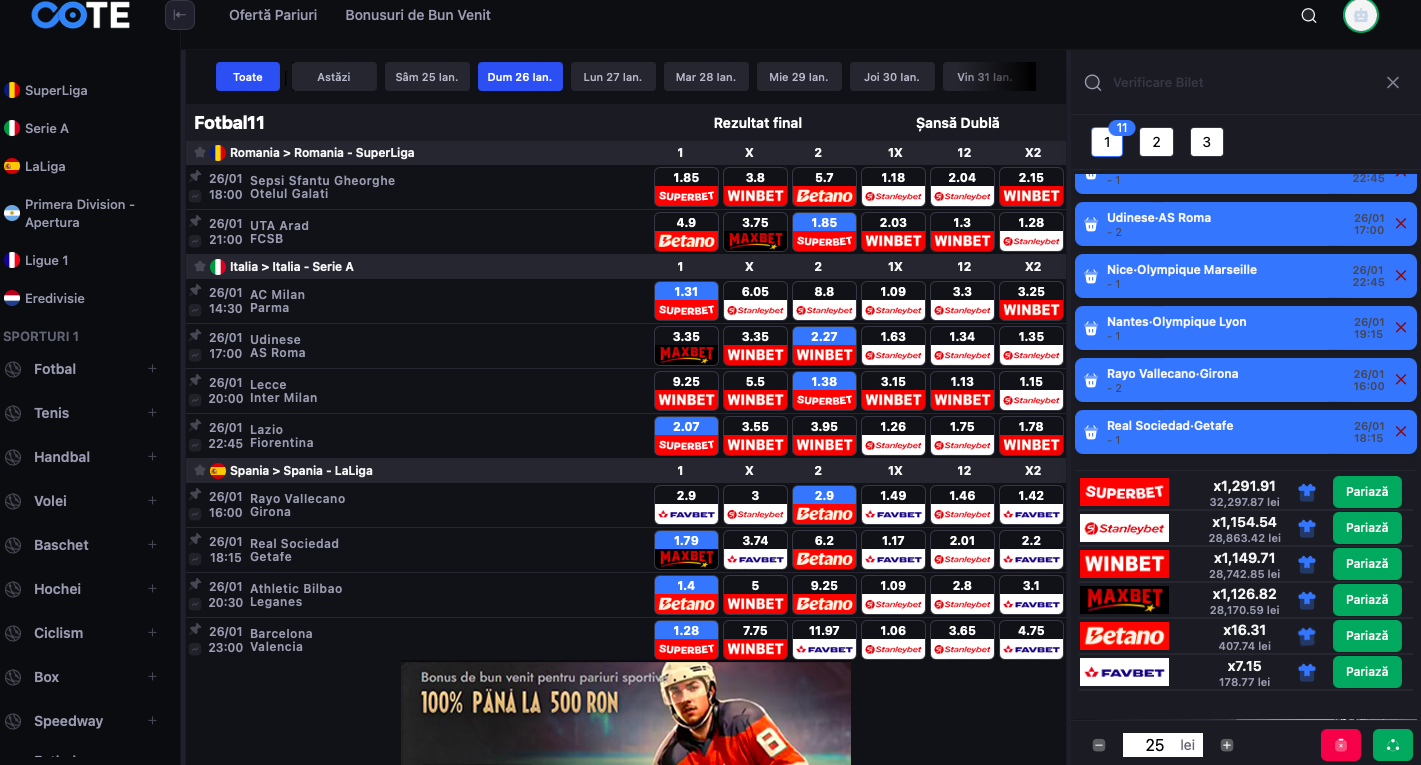
Task: Click basket icon on Real Sociedad-Getafe slip
Action: (1091, 433)
